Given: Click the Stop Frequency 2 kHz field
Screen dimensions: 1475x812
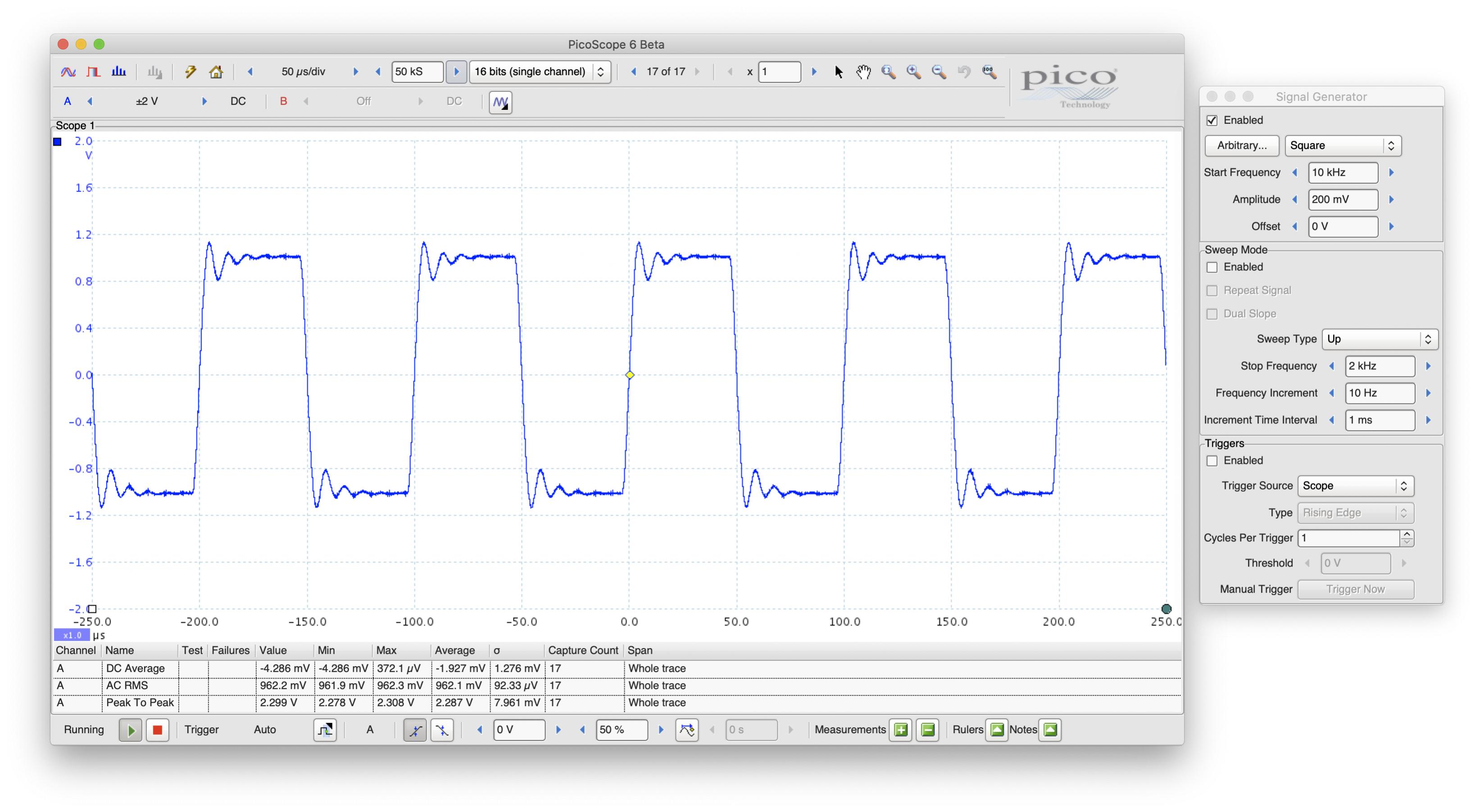Looking at the screenshot, I should coord(1380,366).
